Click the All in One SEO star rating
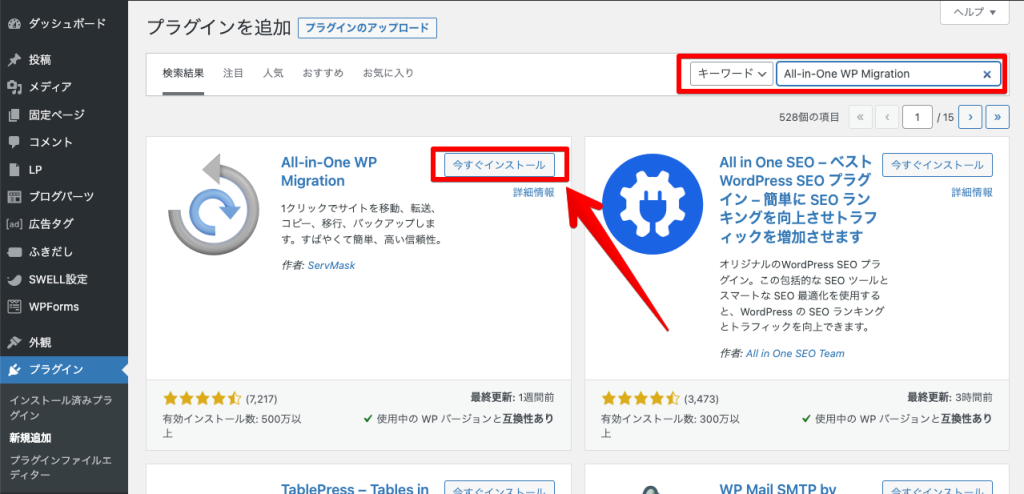 pos(641,398)
